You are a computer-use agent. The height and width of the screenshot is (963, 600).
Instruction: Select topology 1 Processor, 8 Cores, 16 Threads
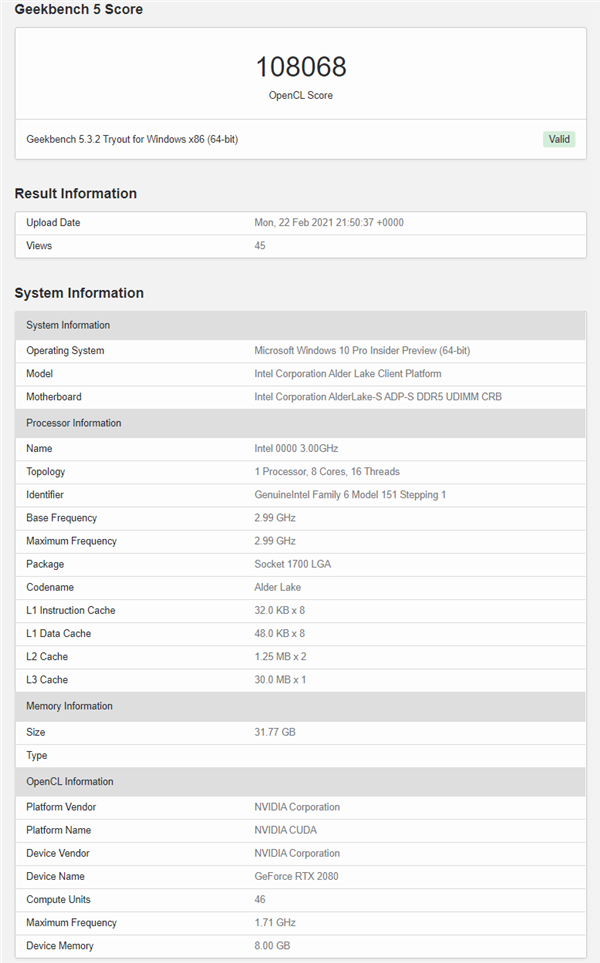327,472
